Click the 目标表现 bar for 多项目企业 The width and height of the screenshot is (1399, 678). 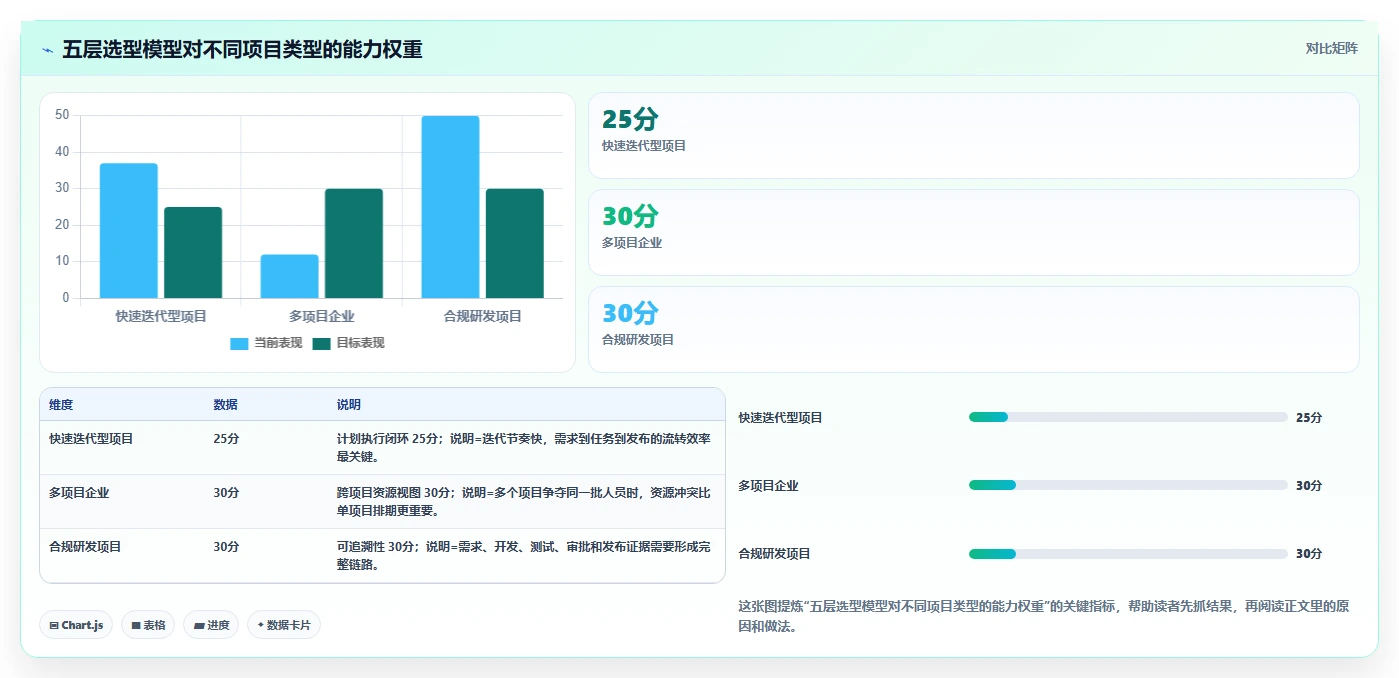coord(354,243)
